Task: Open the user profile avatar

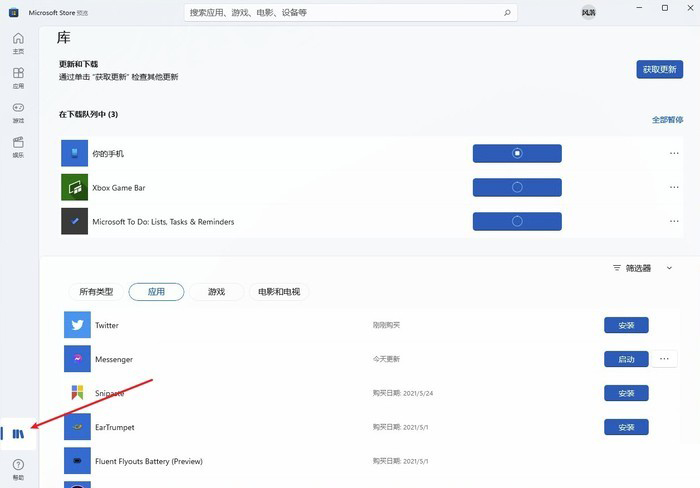Action: 589,13
